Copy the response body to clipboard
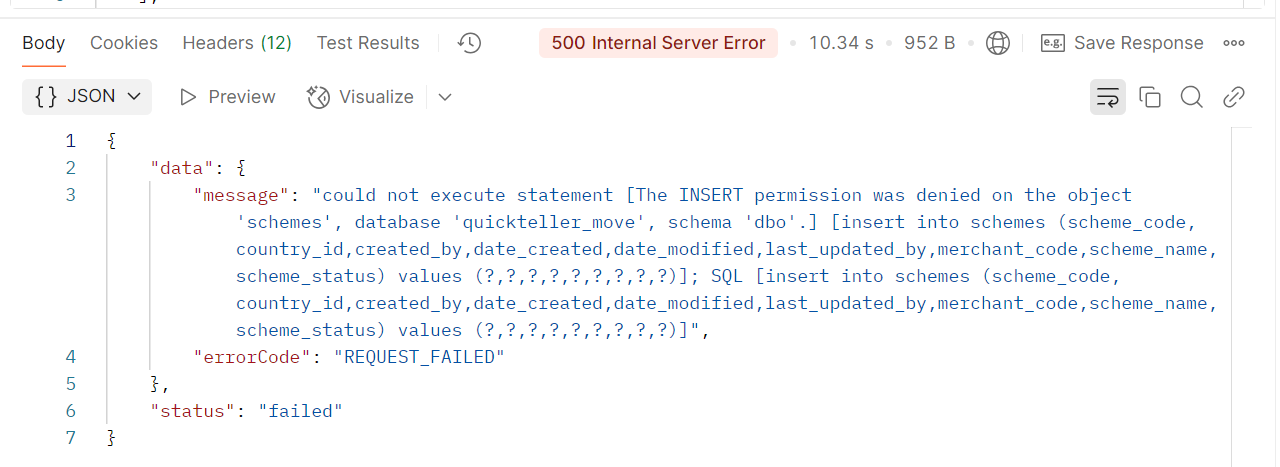 [1150, 97]
